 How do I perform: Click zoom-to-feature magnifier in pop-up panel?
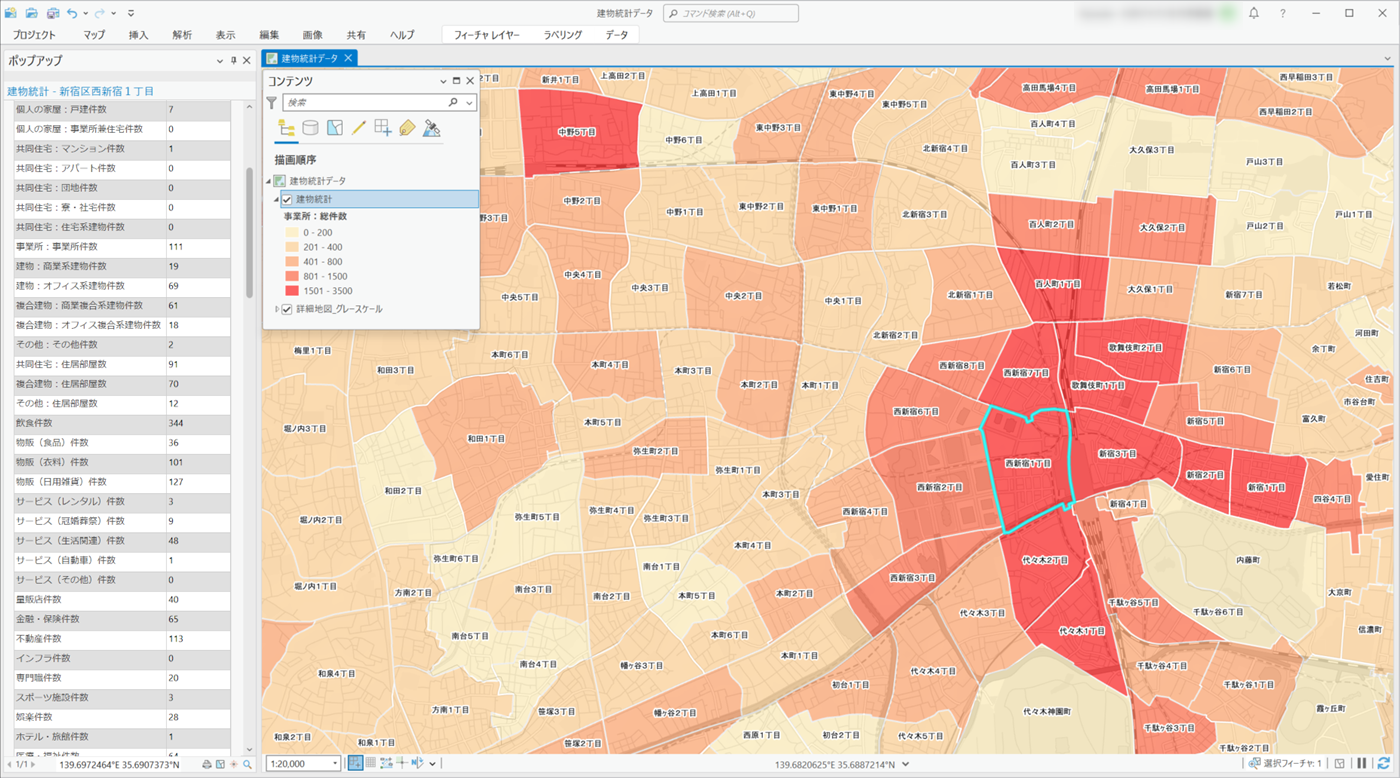pyautogui.click(x=247, y=765)
